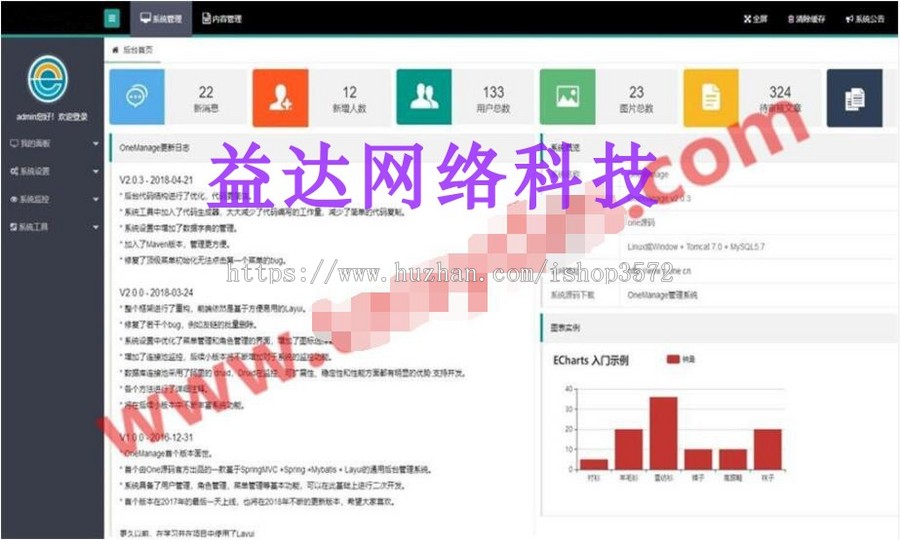This screenshot has height=540, width=900.
Task: Click the one源码 value
Action: pyautogui.click(x=641, y=223)
